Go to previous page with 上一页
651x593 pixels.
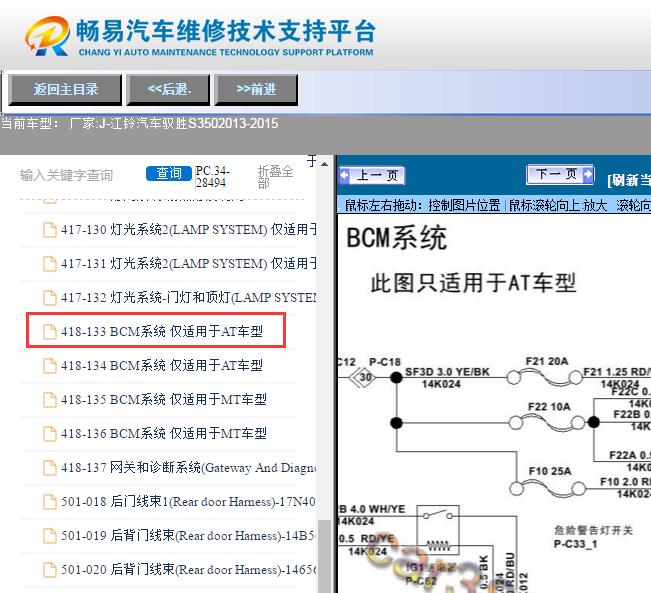coord(372,175)
